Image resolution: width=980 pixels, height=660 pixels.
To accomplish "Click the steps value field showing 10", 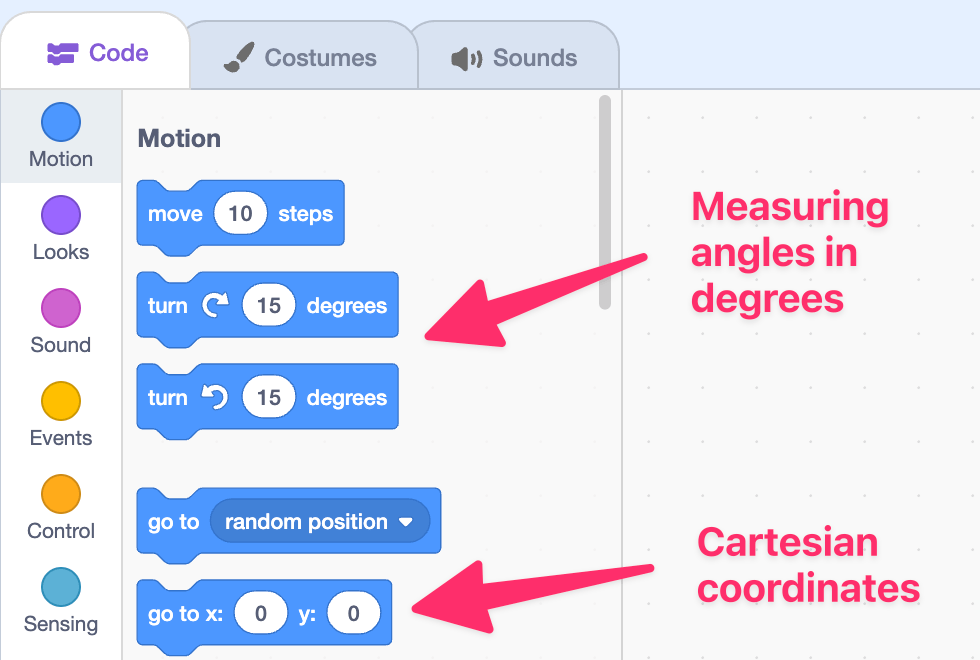I will [240, 214].
